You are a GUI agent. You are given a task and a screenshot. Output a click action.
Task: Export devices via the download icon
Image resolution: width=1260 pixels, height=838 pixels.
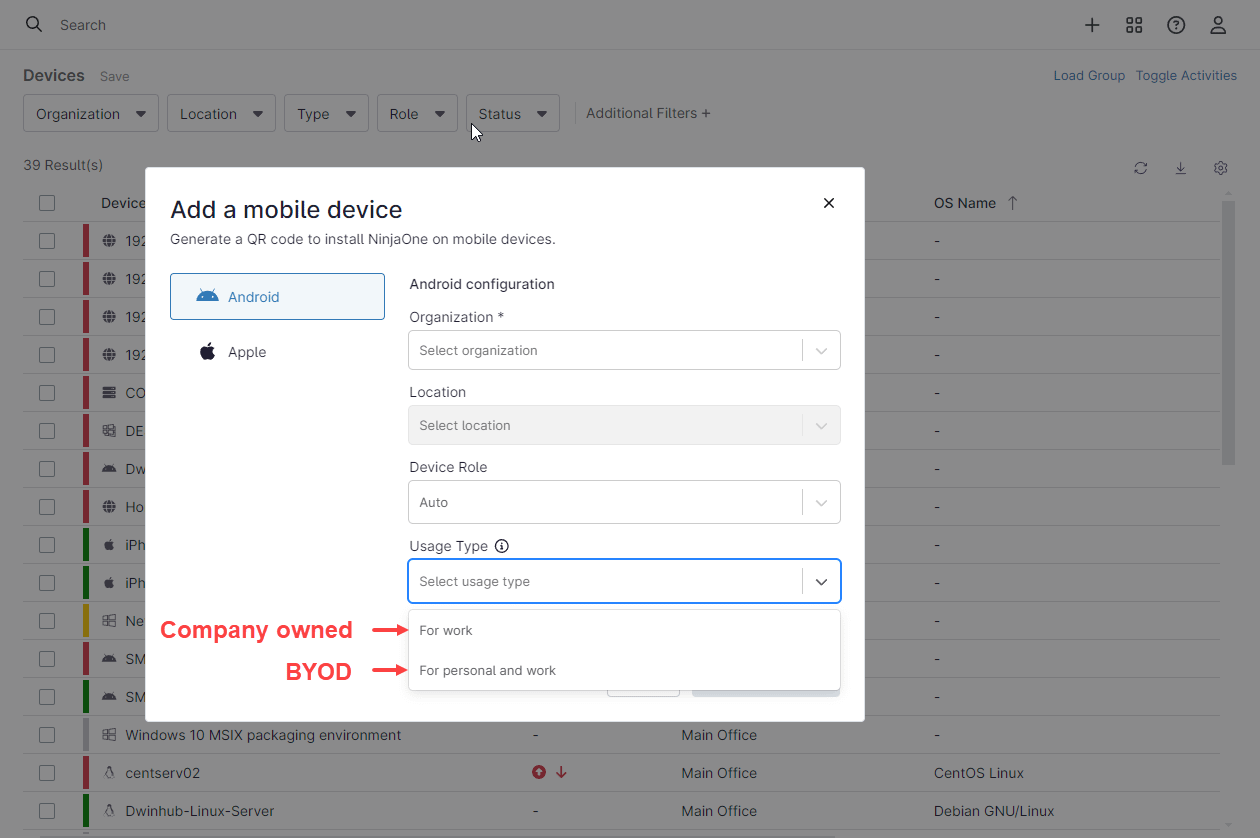click(1180, 168)
